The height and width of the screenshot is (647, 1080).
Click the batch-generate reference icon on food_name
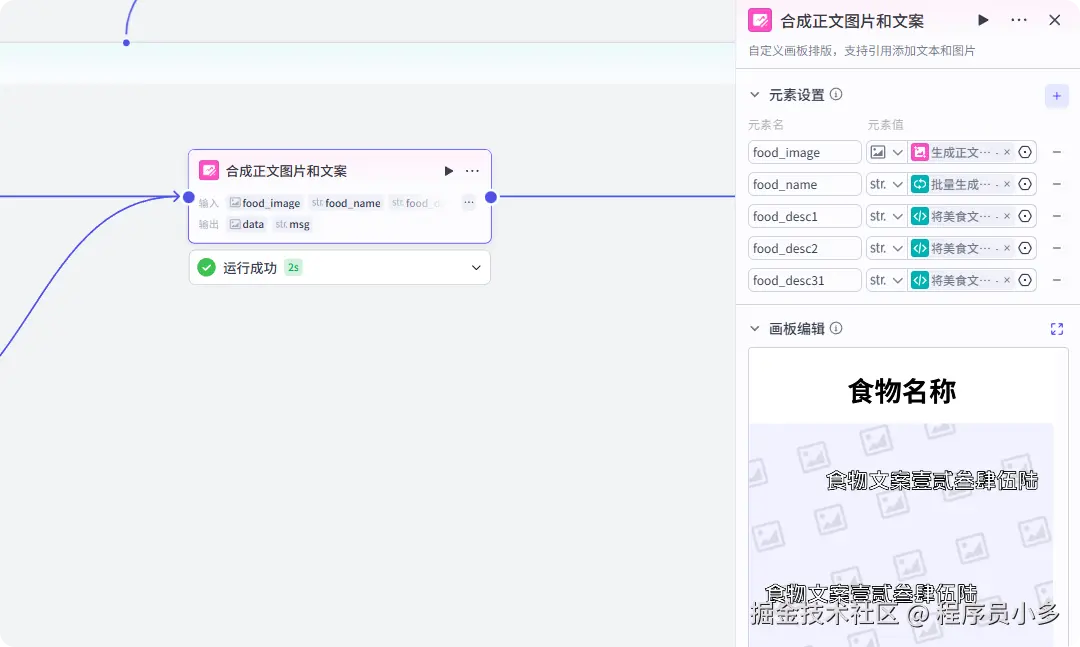tap(919, 184)
